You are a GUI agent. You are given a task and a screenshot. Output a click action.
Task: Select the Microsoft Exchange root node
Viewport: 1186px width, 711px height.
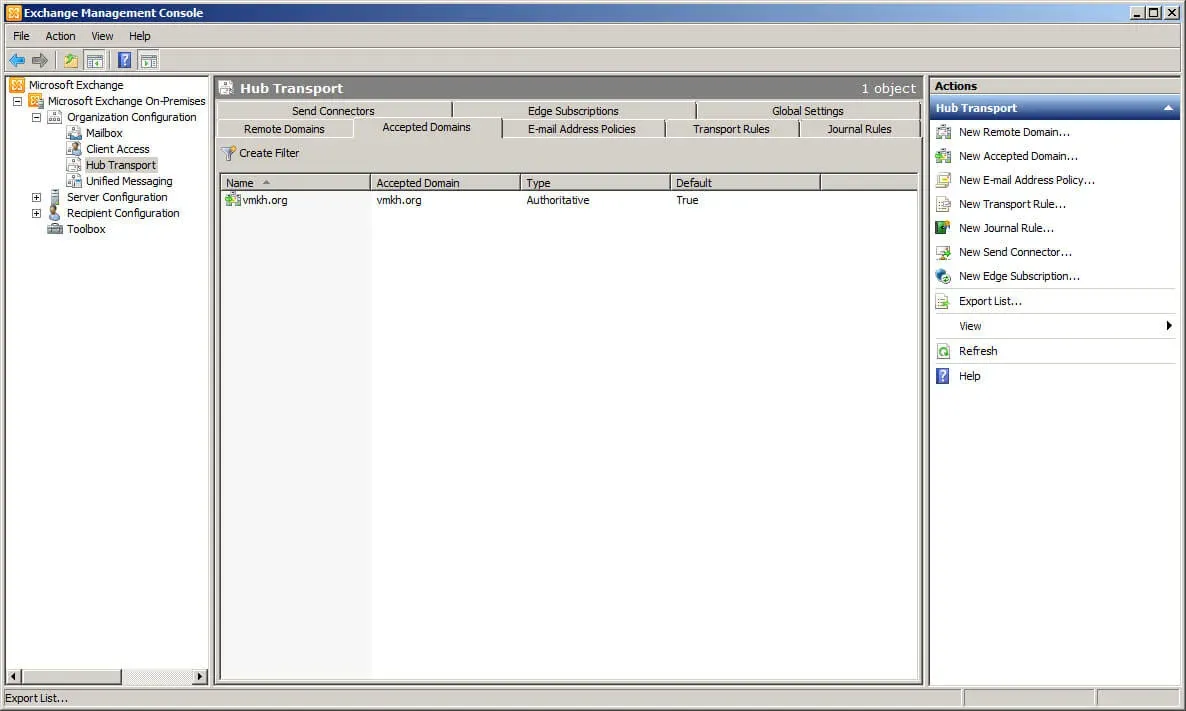(x=76, y=85)
